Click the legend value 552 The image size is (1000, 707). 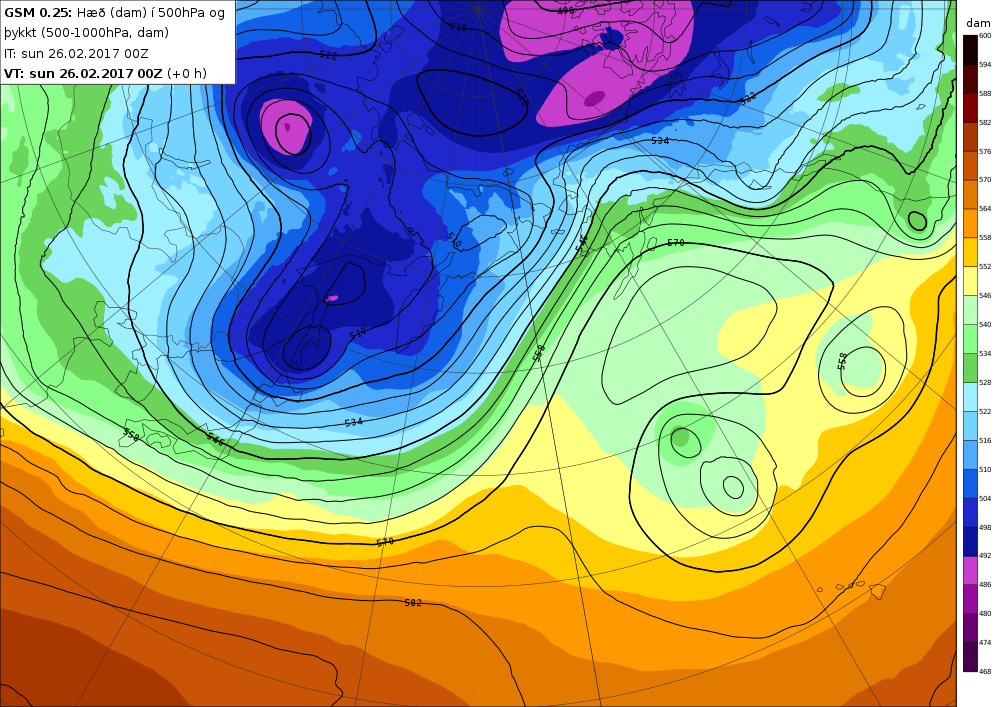[985, 266]
